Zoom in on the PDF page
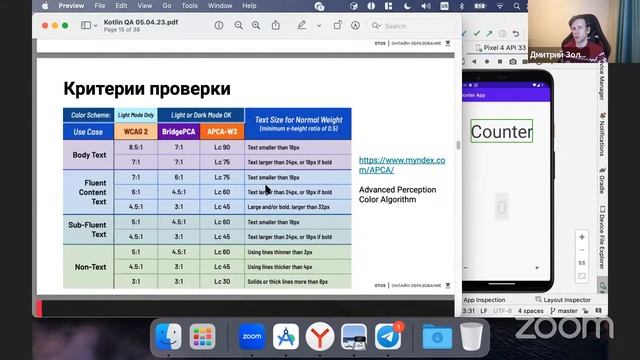Screen dimensions: 640x360 click(x=256, y=25)
